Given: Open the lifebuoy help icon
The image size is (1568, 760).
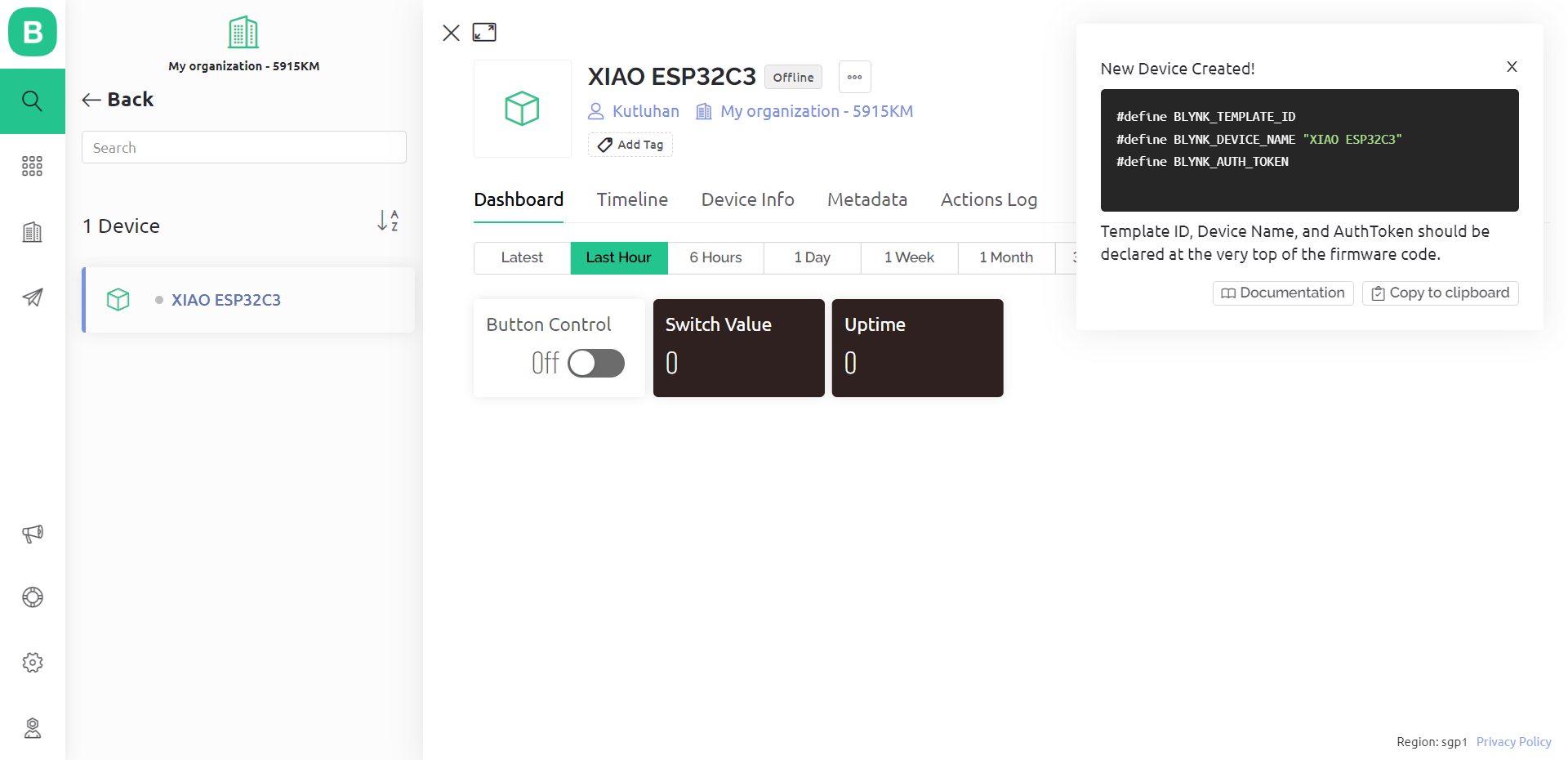Looking at the screenshot, I should tap(33, 597).
